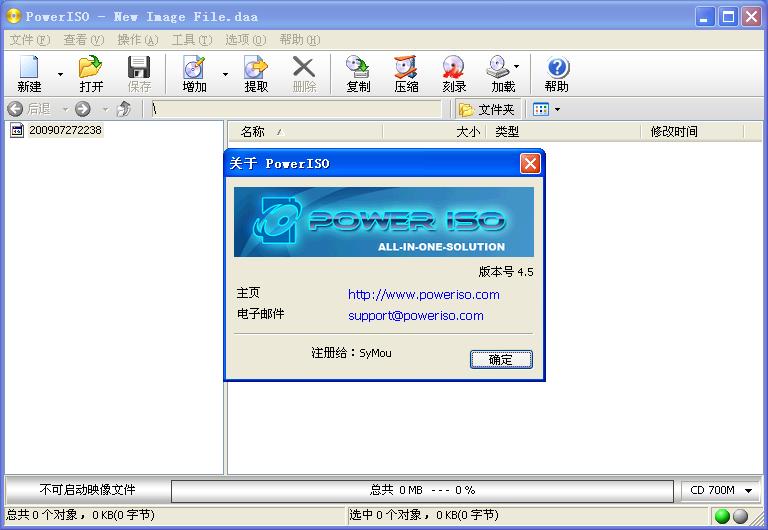Open the 操作(A) menu
This screenshot has height=530, width=768.
(x=138, y=40)
